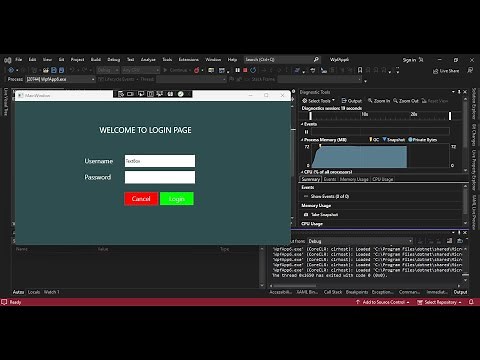Click the checkmark icon on the in-app debug toolbar
This screenshot has height=360, width=480.
tap(181, 94)
